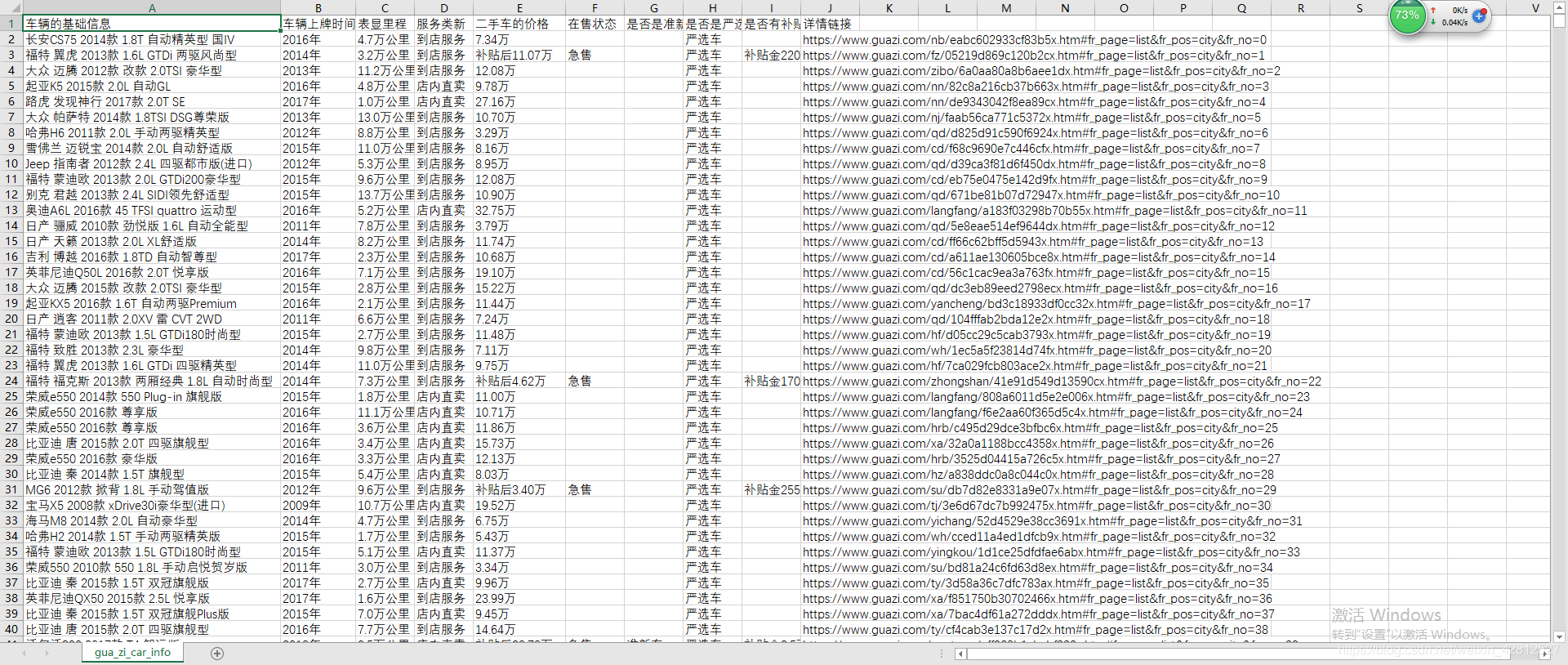The image size is (1568, 665).
Task: Select the column J header
Action: 830,8
